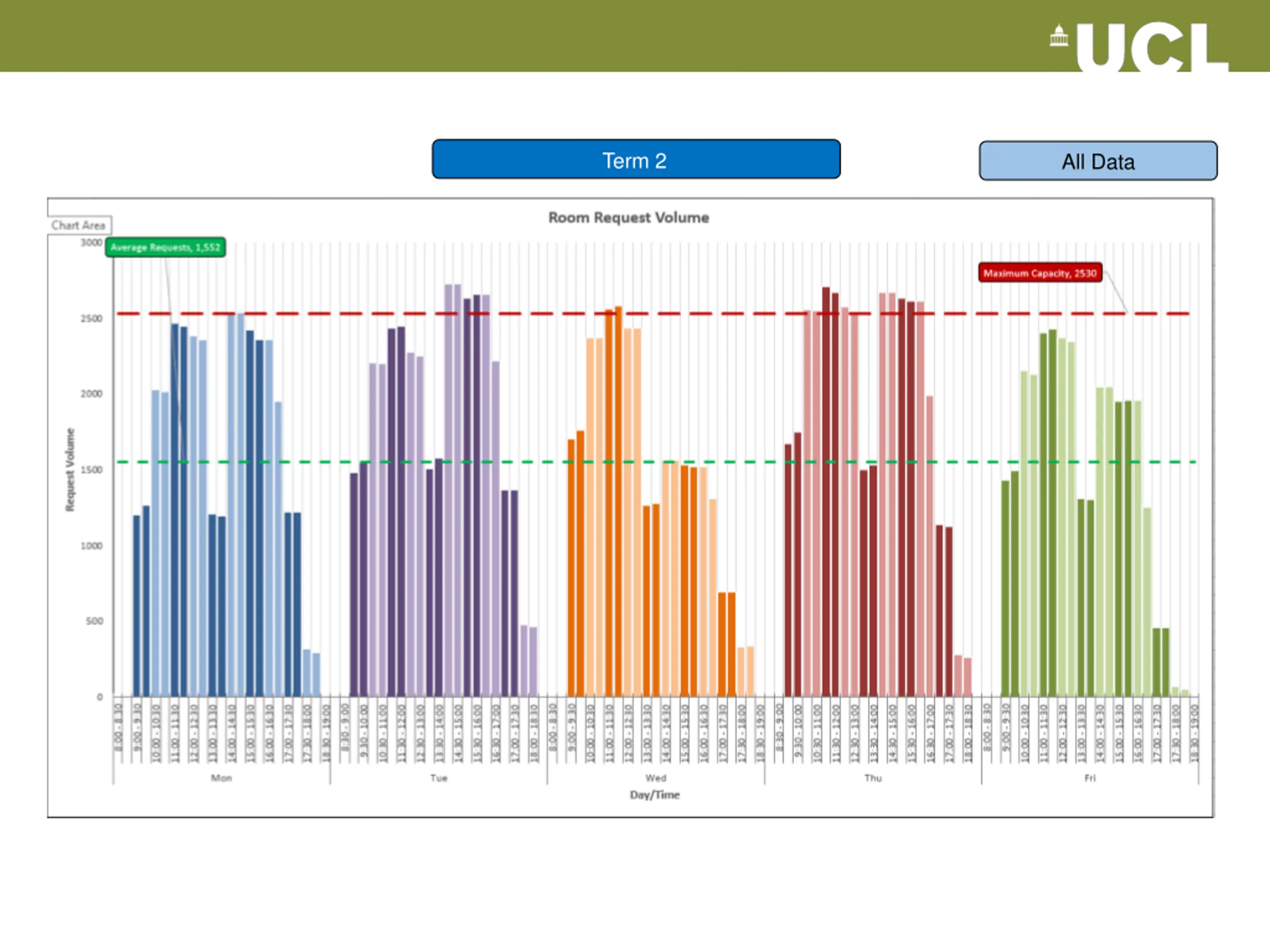The height and width of the screenshot is (952, 1270).
Task: Select the Maximum Capacity red label
Action: pos(1040,273)
